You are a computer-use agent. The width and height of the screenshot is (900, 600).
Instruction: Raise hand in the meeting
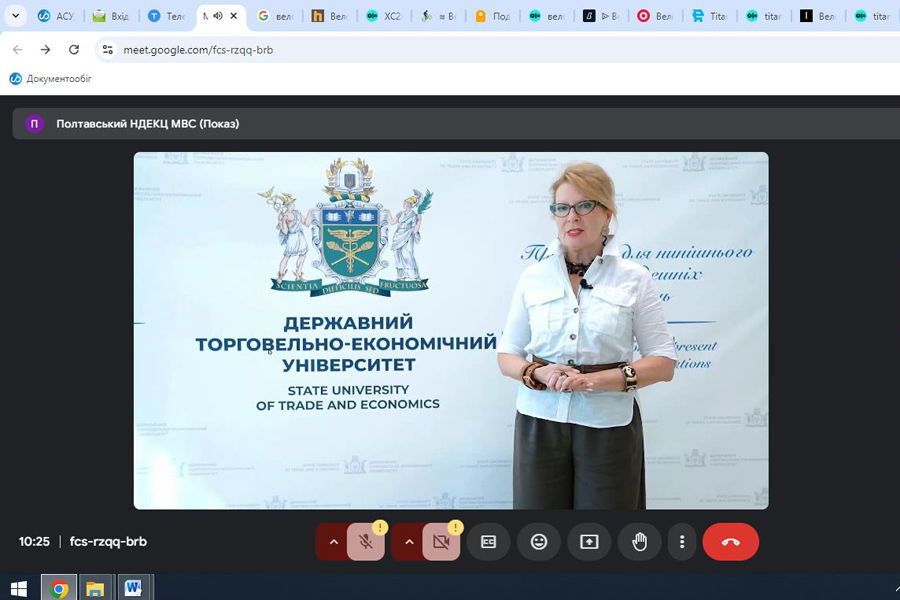639,541
